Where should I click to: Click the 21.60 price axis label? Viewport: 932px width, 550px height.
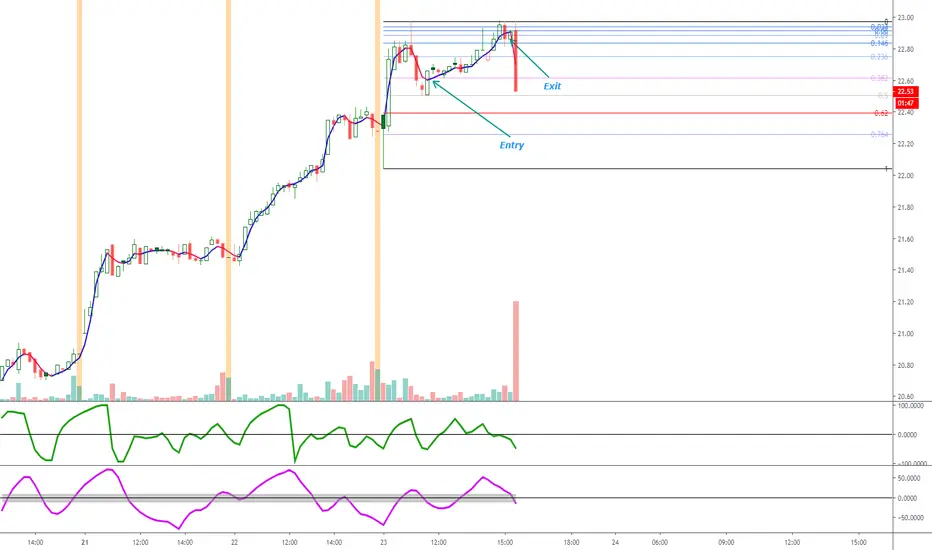906,239
